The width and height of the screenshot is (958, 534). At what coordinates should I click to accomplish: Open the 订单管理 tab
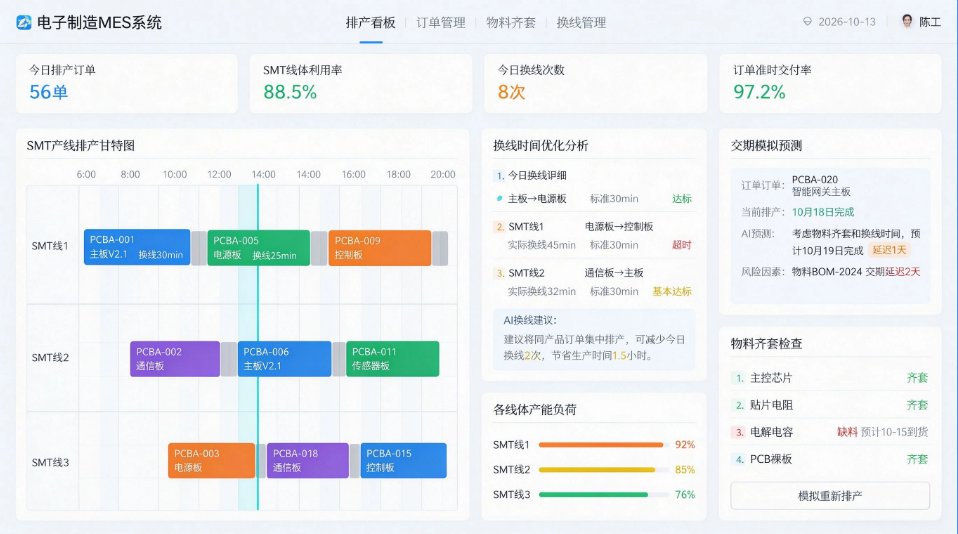[x=441, y=23]
